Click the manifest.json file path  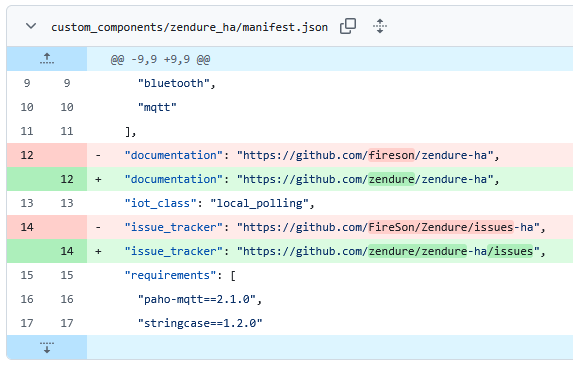pyautogui.click(x=189, y=27)
